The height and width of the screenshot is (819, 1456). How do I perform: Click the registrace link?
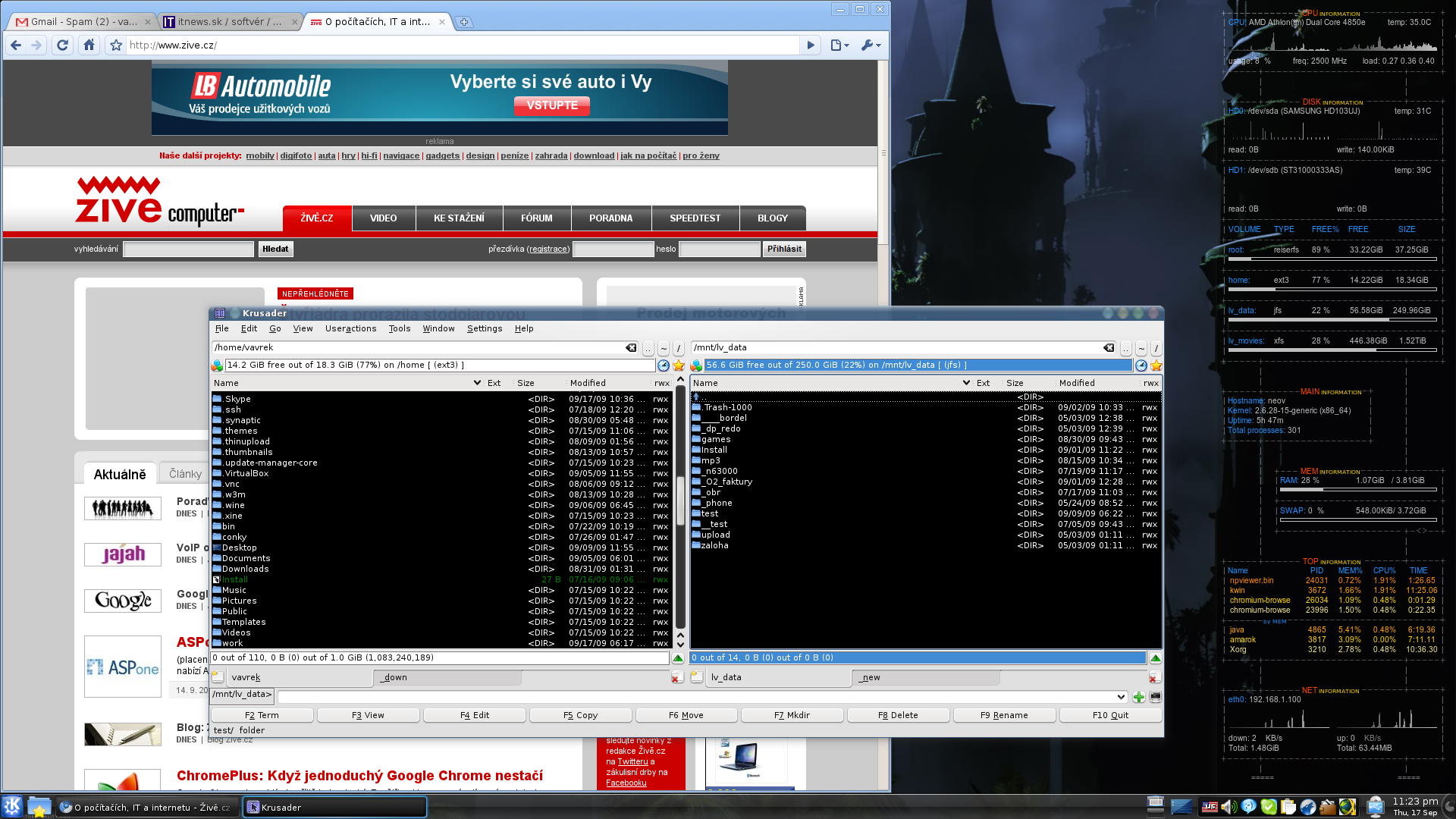(548, 249)
